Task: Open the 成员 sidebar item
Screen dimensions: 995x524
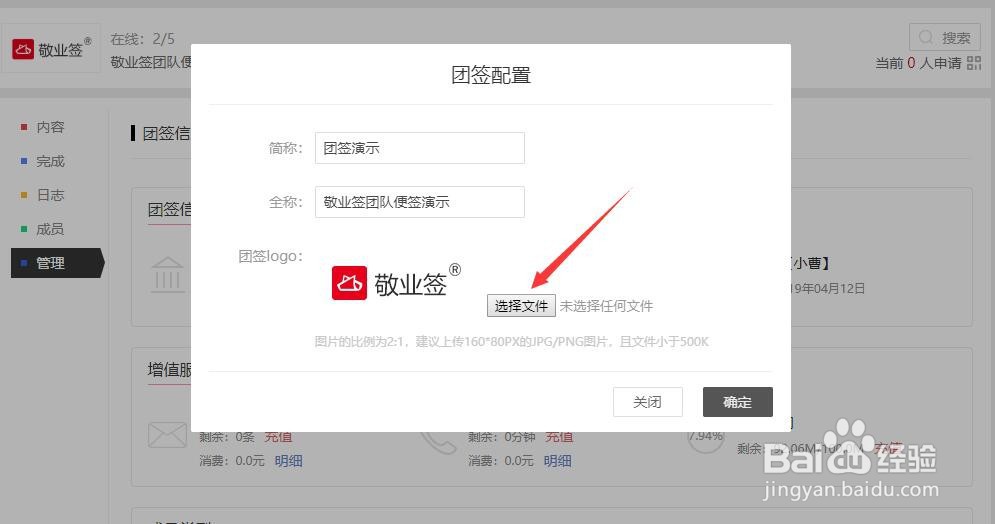Action: coord(50,229)
